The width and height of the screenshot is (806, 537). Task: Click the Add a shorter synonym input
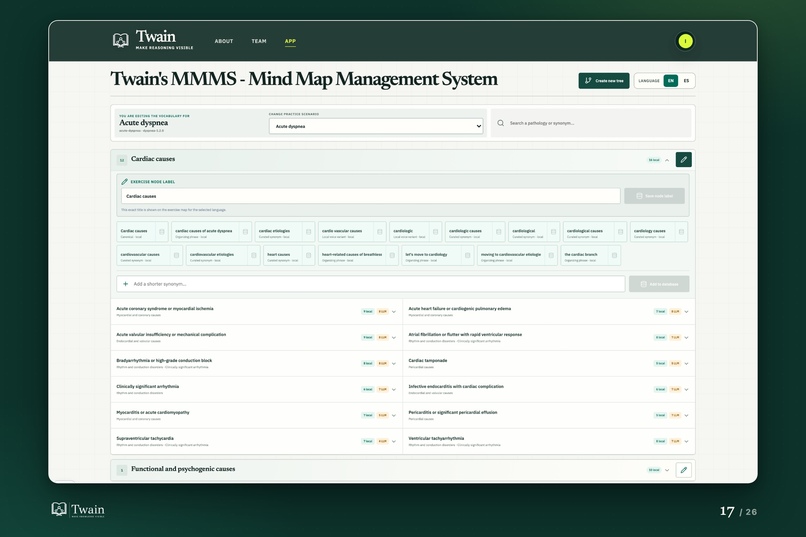(371, 284)
